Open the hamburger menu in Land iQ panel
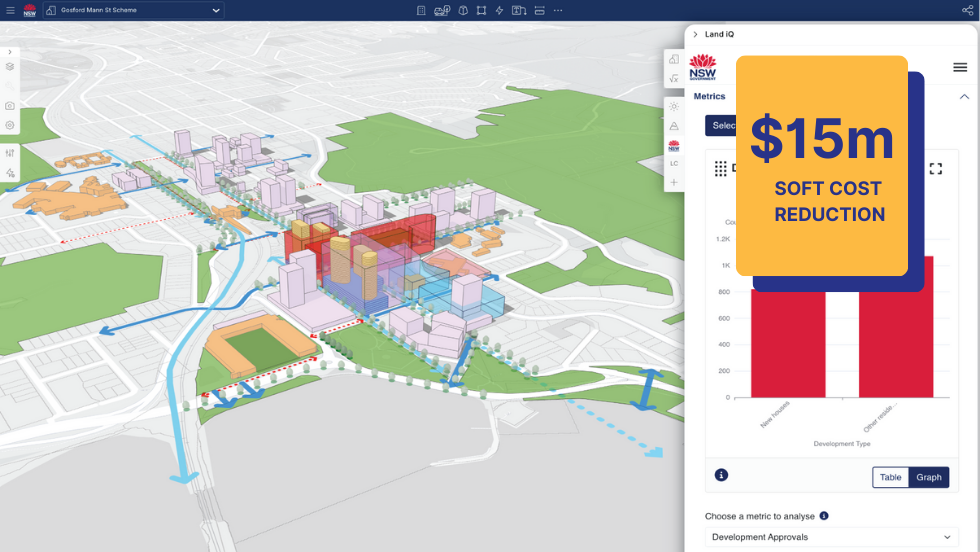This screenshot has width=980, height=552. click(960, 67)
